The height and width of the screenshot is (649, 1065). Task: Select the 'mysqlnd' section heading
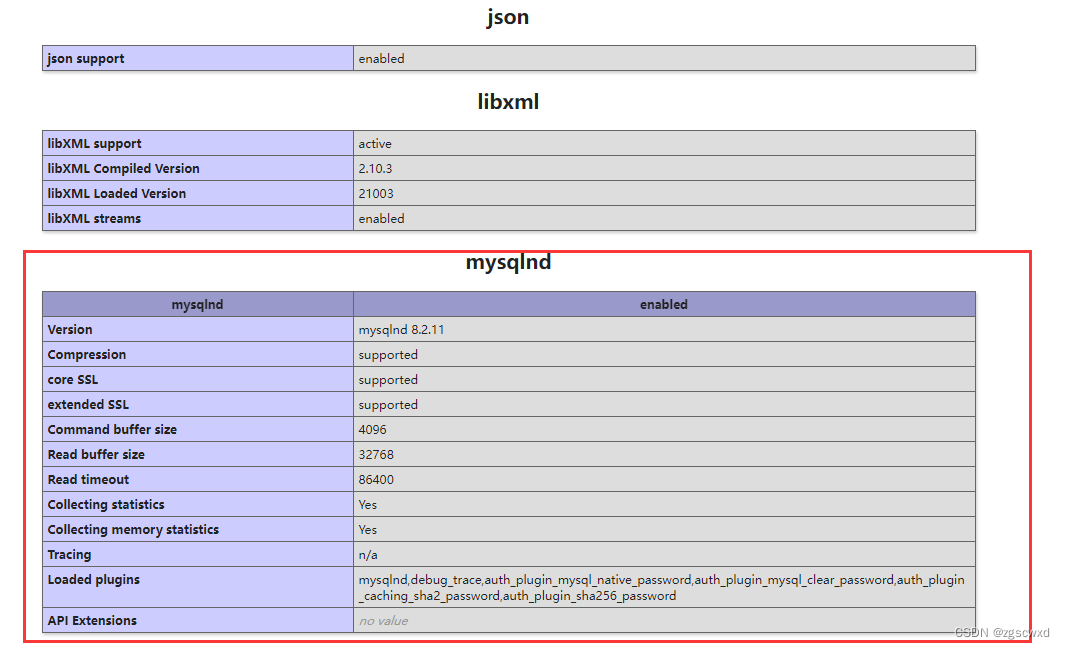508,262
